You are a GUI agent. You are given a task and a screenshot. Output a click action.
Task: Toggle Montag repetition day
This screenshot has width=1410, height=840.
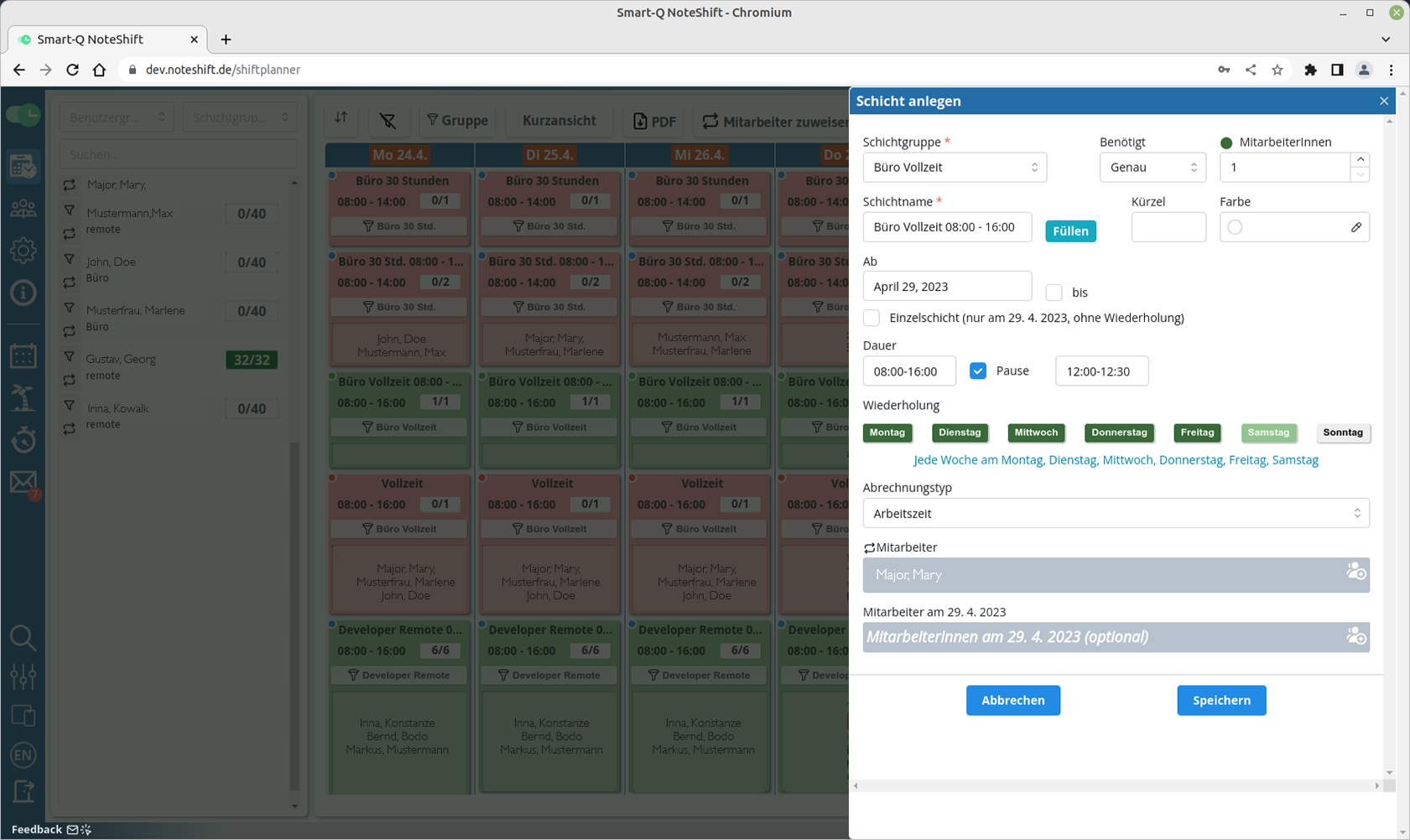[x=887, y=433]
